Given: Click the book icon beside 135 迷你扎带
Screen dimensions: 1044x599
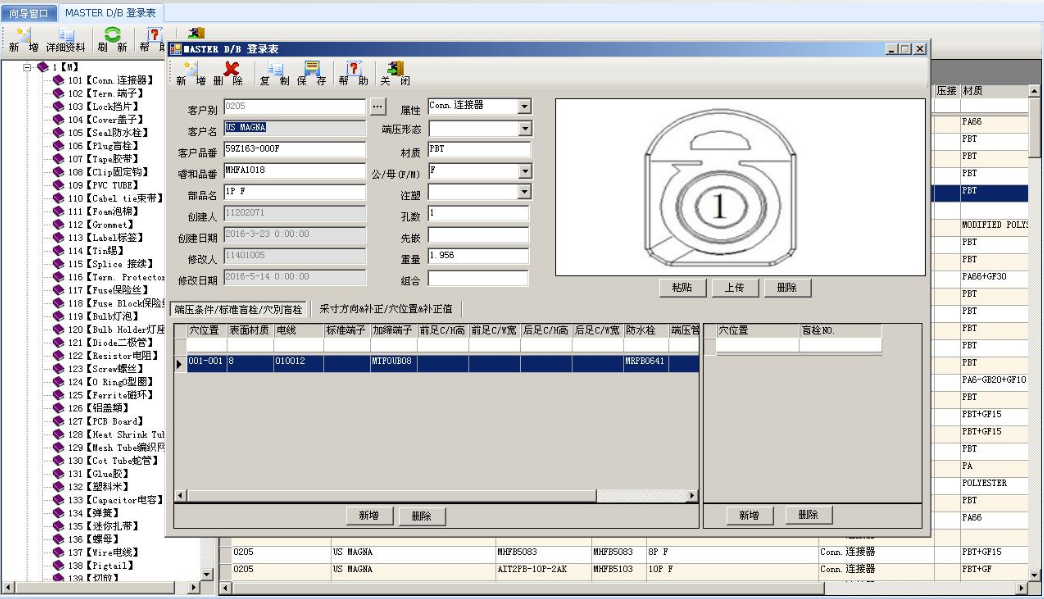Looking at the screenshot, I should pos(59,526).
